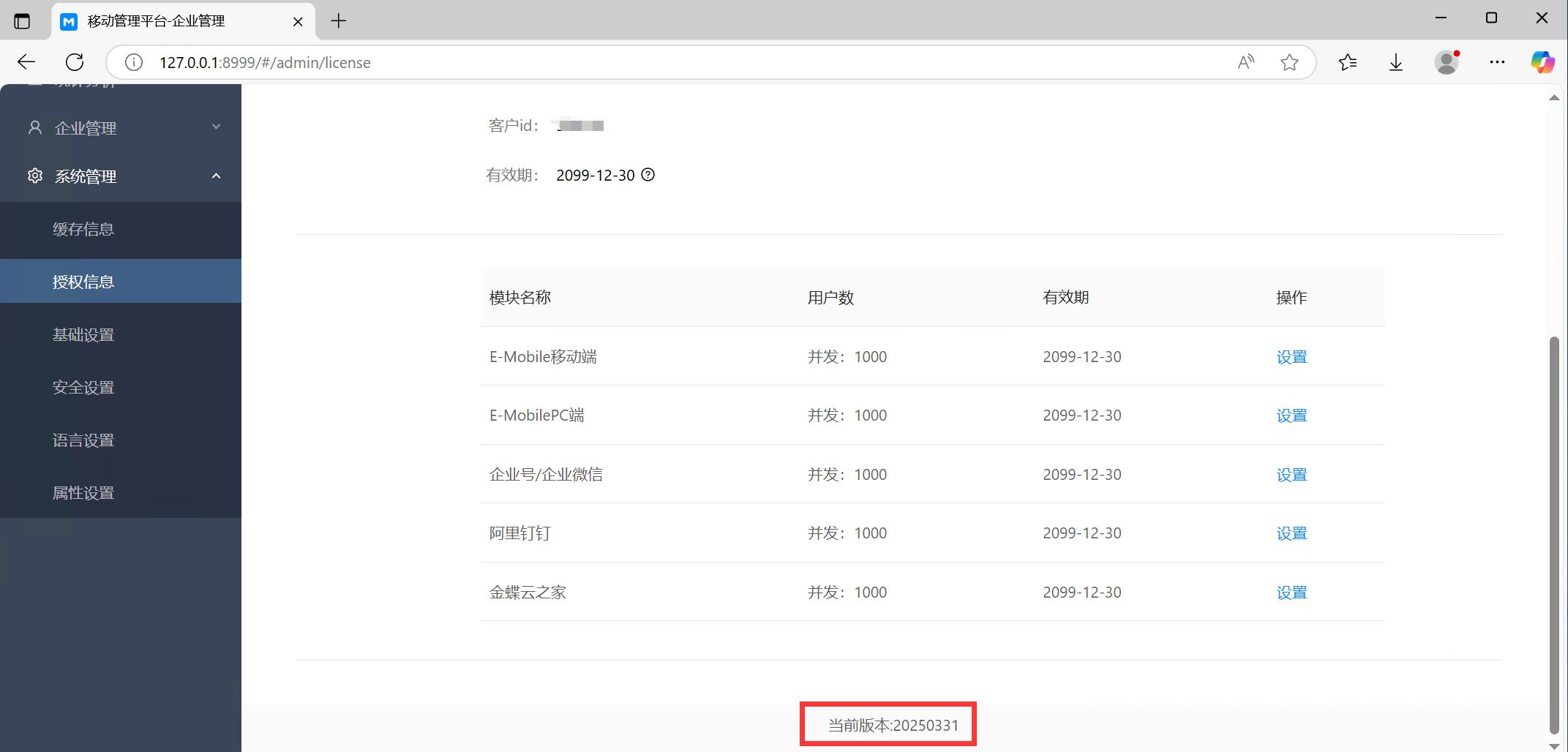Click the 企业管理 person icon
1568x752 pixels.
[34, 127]
